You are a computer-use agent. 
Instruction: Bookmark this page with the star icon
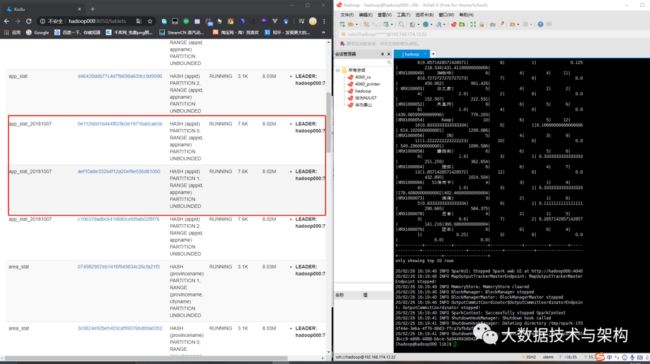(150, 21)
